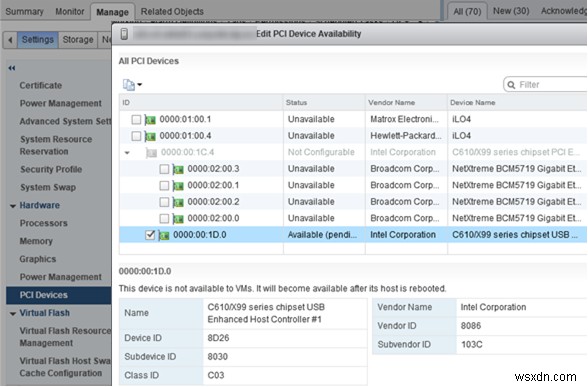This screenshot has height=387, width=588.
Task: Click the device icon for 0000:02:00.3
Action: (178, 169)
